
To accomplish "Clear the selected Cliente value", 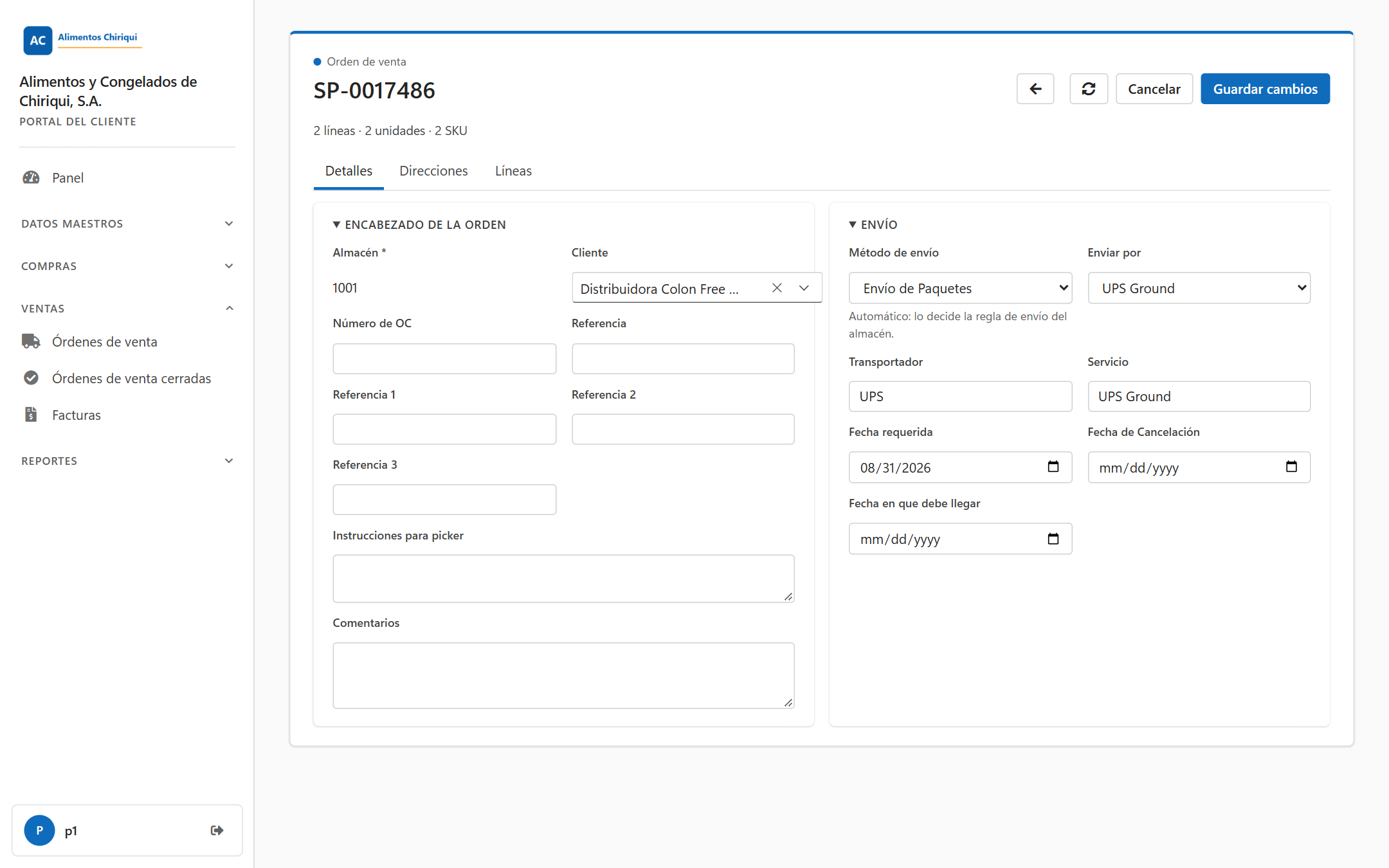I will (x=777, y=288).
